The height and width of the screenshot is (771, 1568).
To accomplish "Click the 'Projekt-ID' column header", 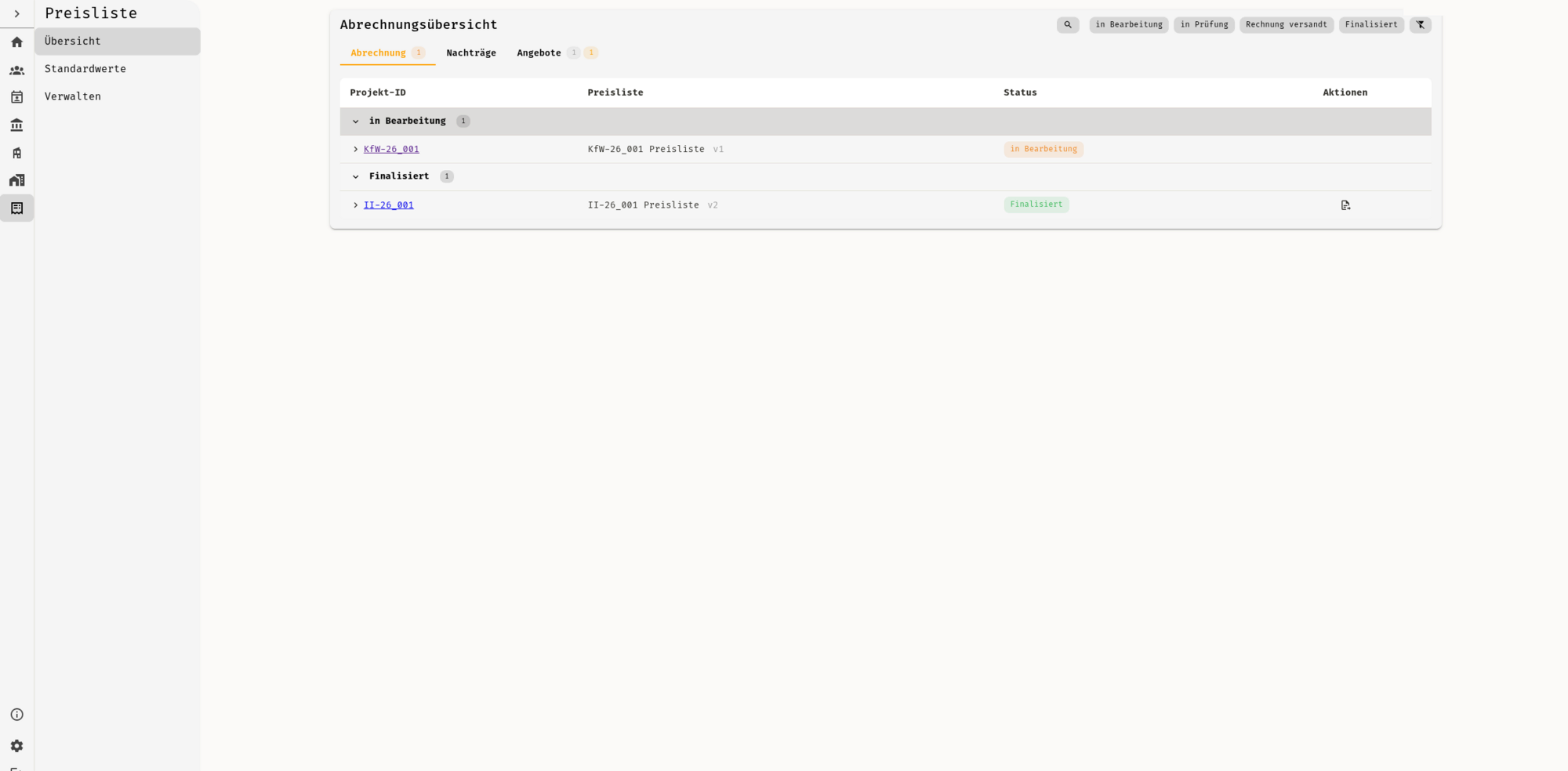I will pyautogui.click(x=378, y=92).
